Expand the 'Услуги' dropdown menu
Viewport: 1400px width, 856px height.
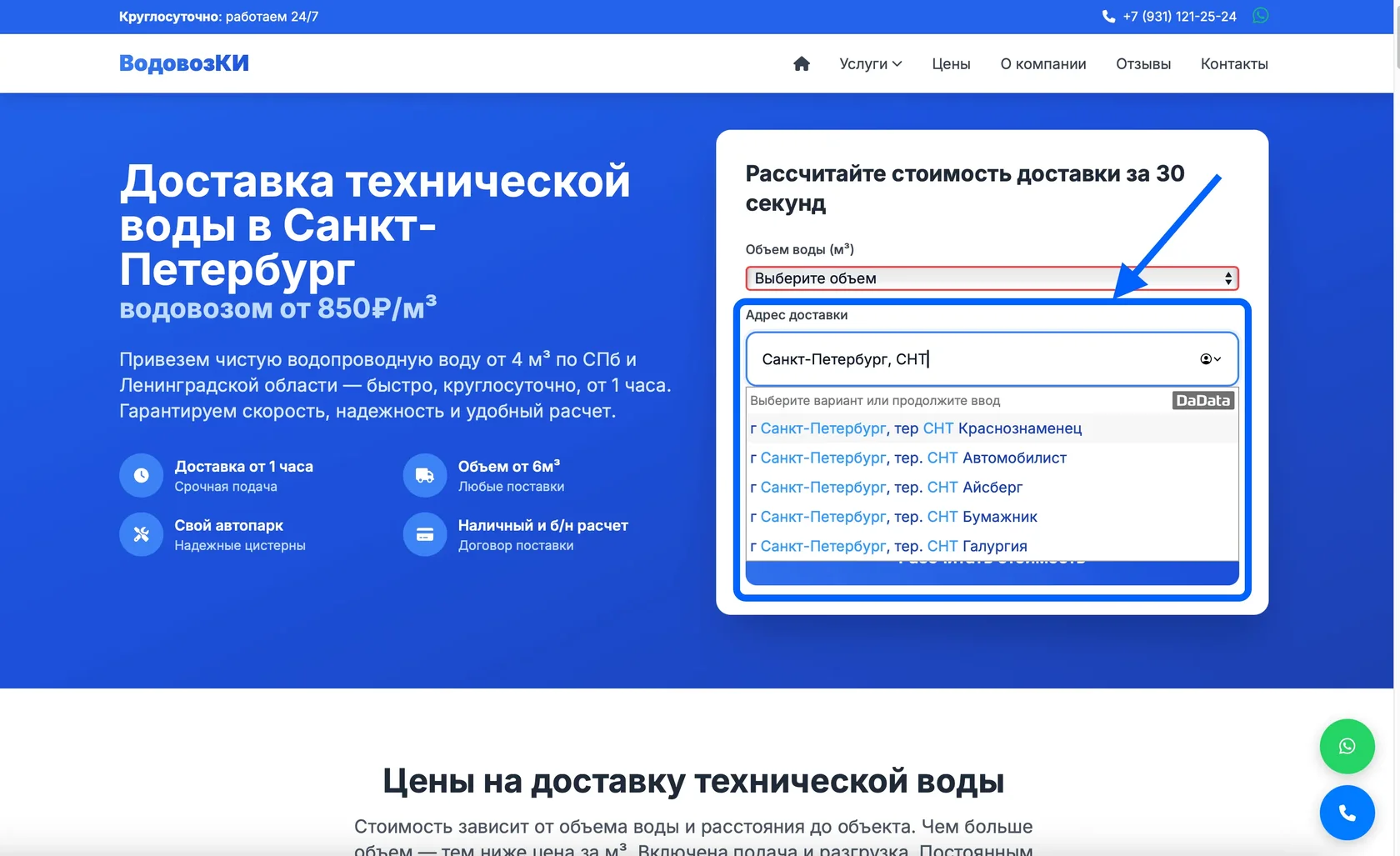pos(869,63)
